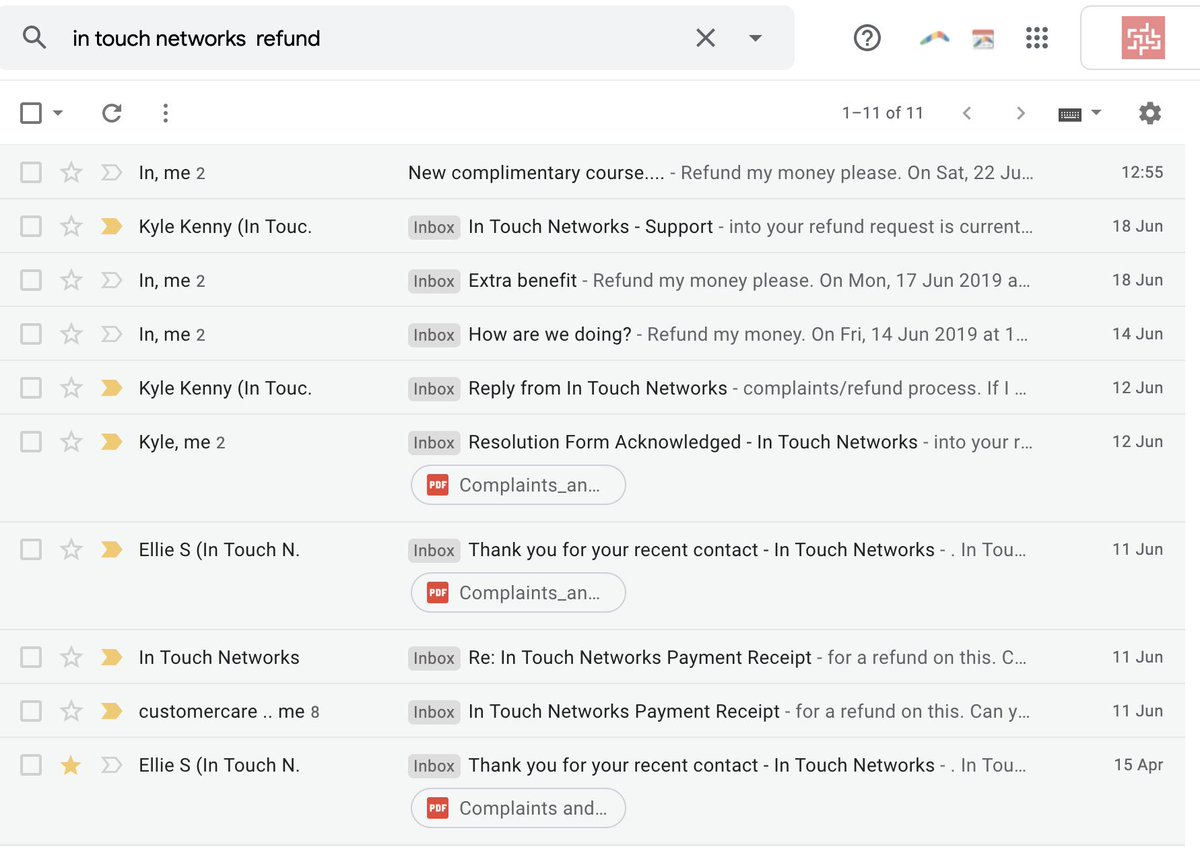Open Complaints and PDF in 15 Apr email
The width and height of the screenshot is (1200, 847).
tap(518, 808)
